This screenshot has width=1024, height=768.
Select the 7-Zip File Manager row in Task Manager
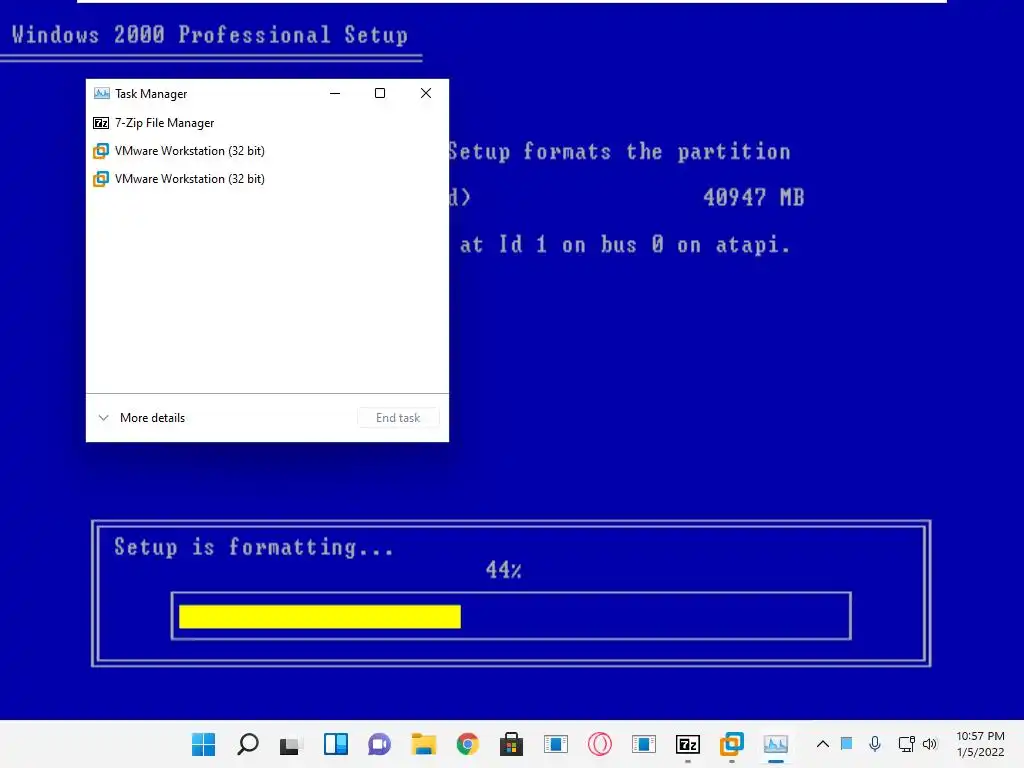tap(267, 123)
